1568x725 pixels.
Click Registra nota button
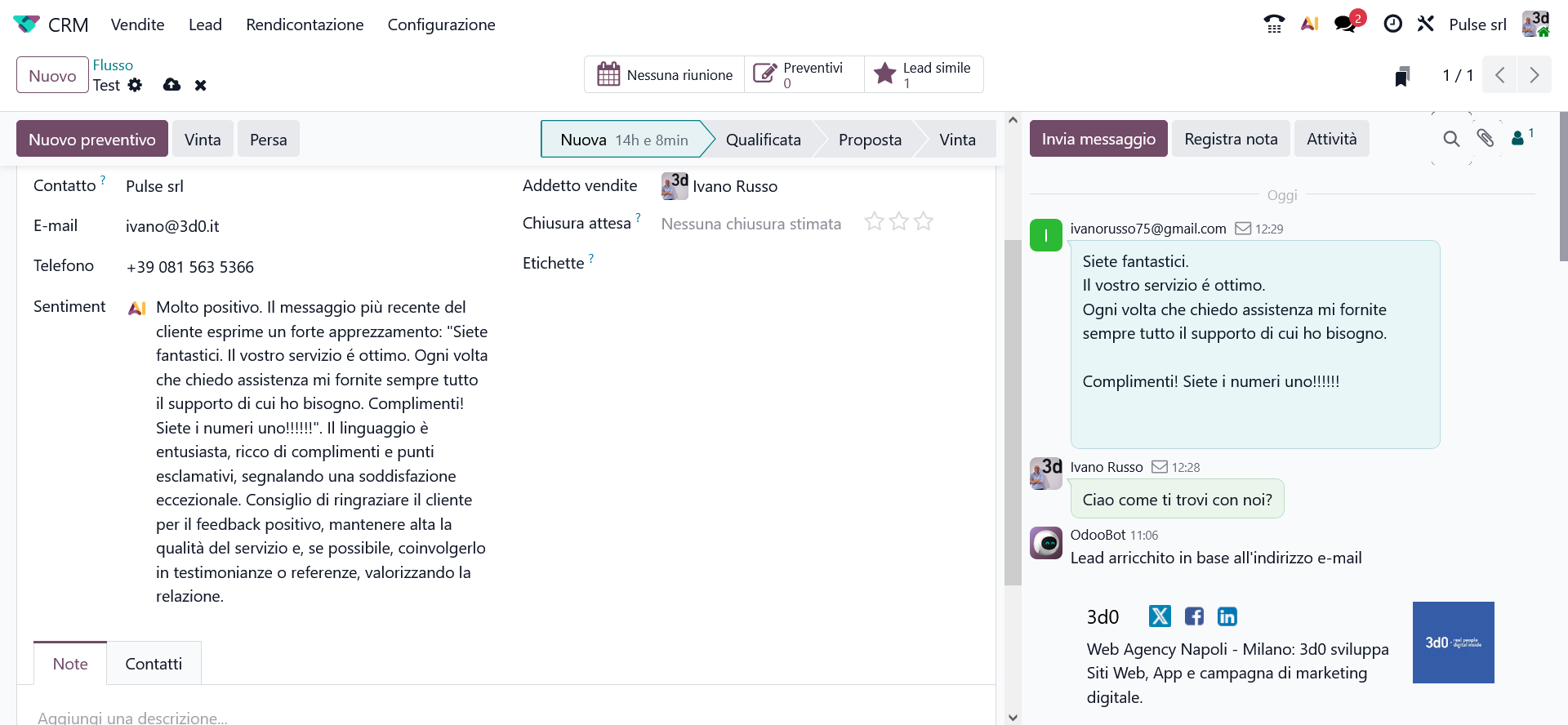point(1231,139)
